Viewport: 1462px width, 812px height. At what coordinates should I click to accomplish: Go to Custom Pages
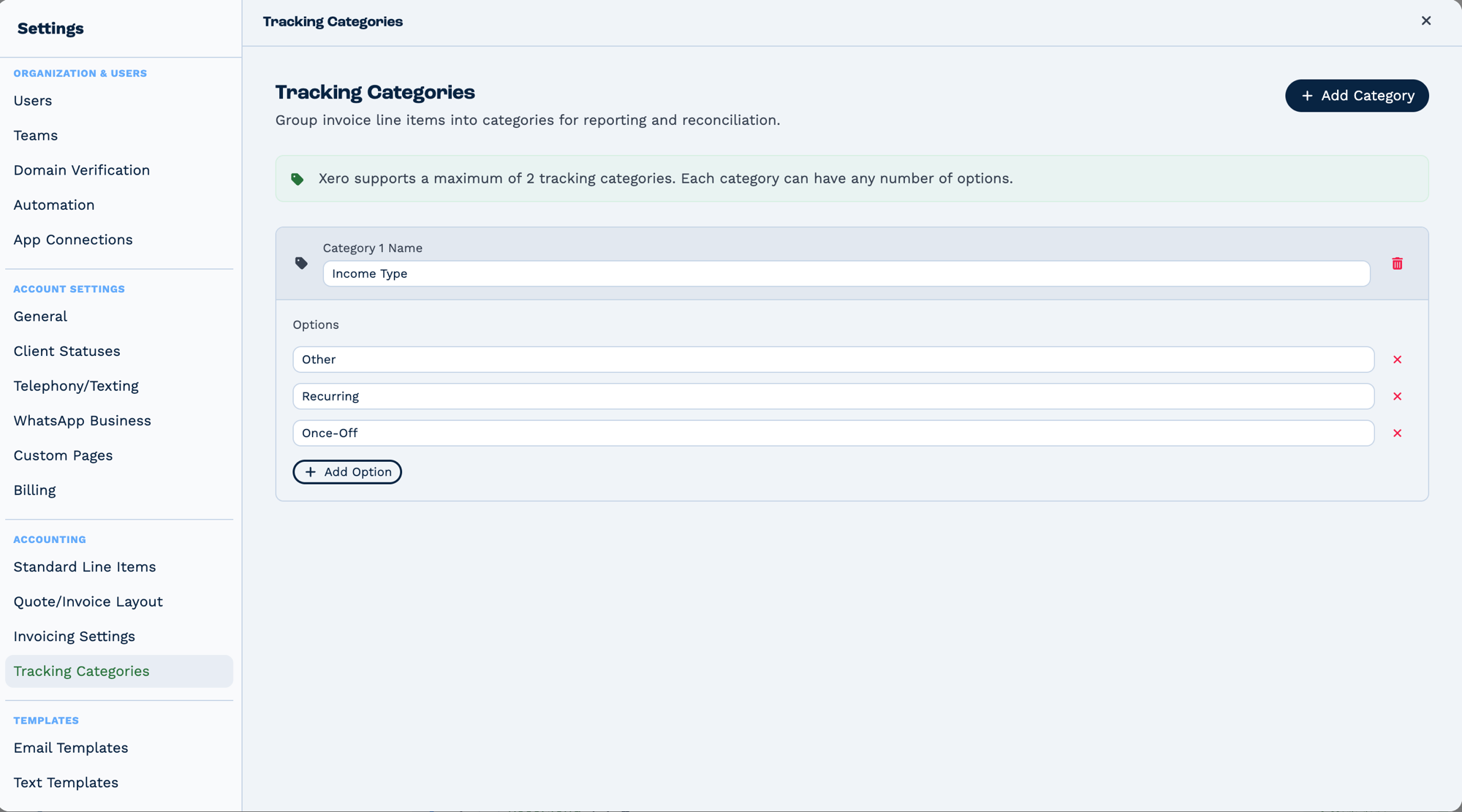click(64, 455)
